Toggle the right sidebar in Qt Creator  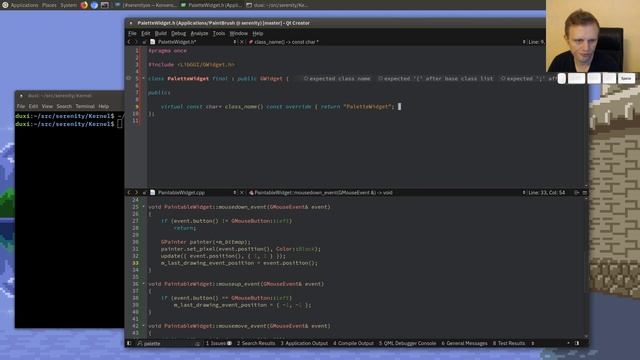[x=577, y=343]
